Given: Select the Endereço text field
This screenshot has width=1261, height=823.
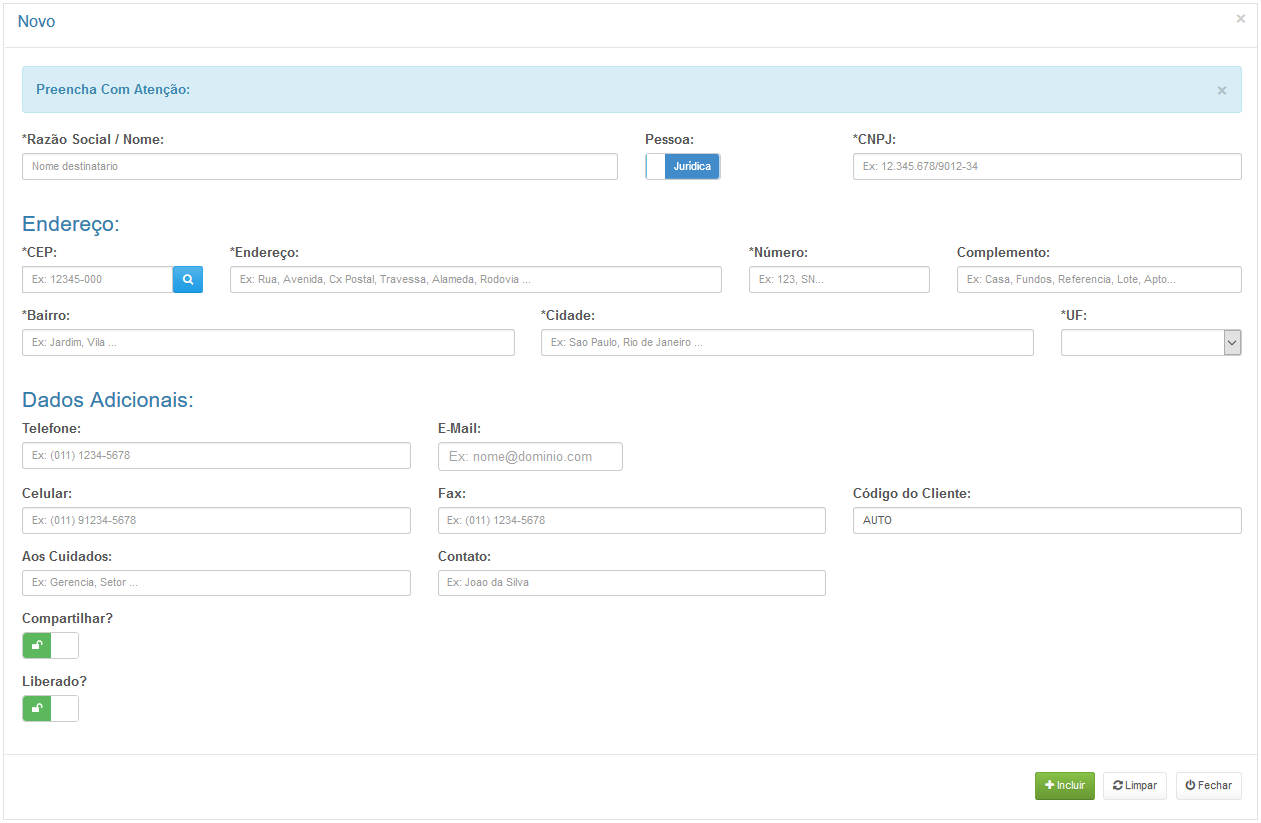Looking at the screenshot, I should [x=475, y=280].
